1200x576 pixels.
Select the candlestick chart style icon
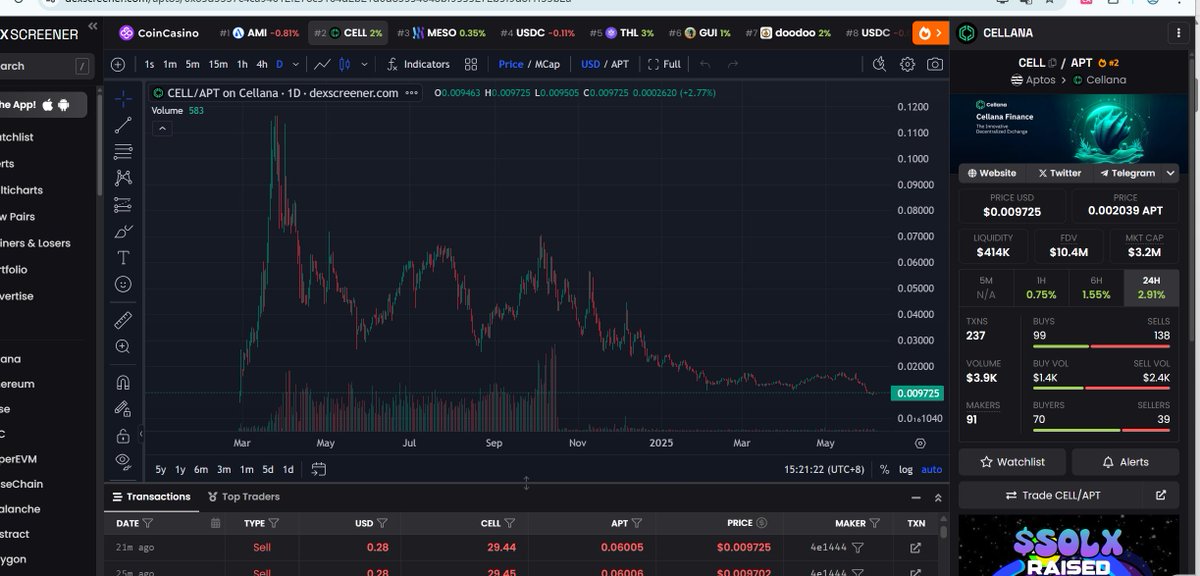coord(346,64)
